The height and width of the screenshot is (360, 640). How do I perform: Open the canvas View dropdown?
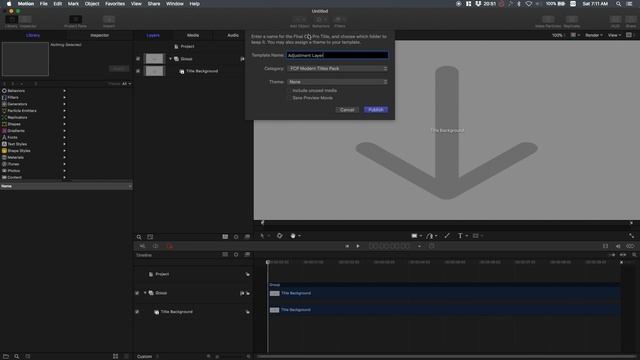click(614, 36)
